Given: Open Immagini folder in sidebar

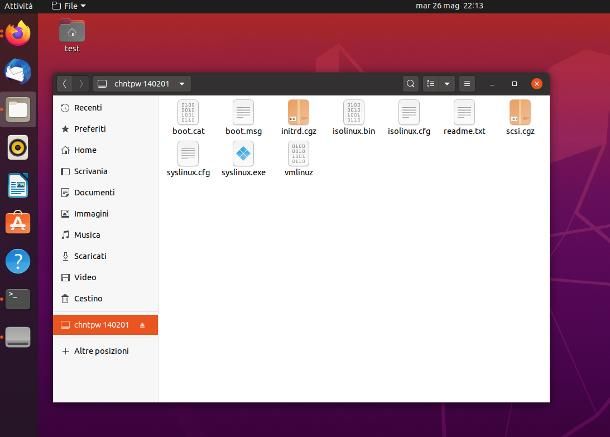Looking at the screenshot, I should point(106,214).
